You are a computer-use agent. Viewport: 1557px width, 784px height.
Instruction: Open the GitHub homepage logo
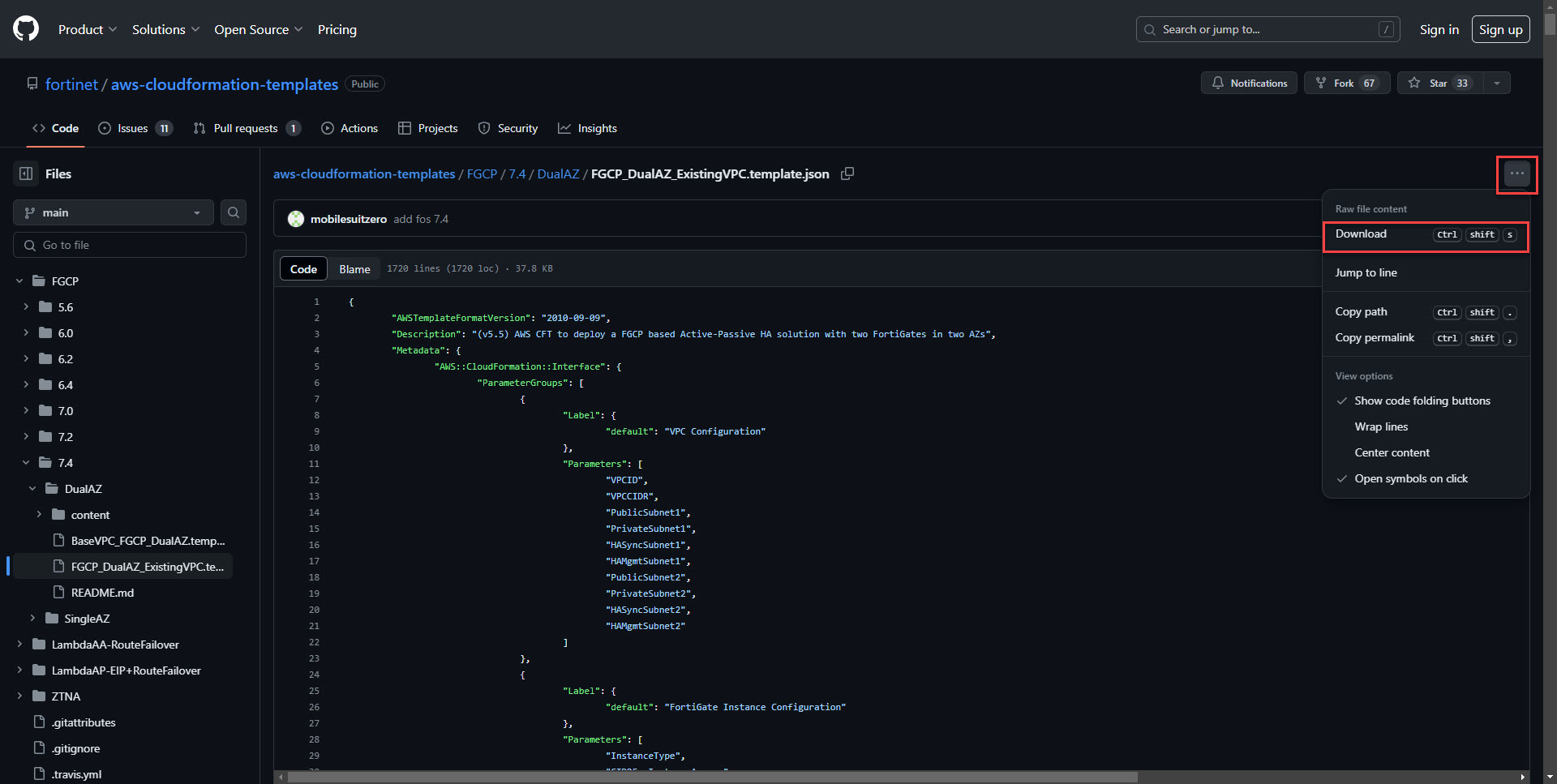26,29
